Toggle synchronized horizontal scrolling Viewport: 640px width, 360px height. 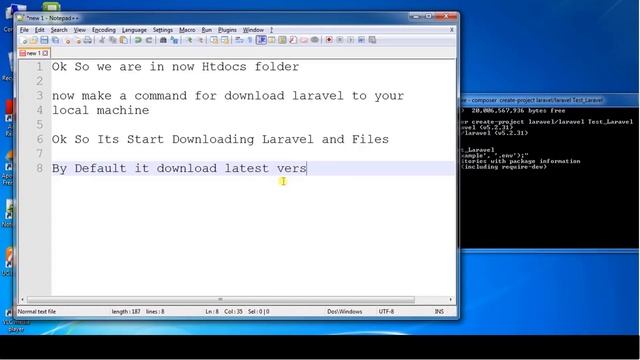[225, 40]
